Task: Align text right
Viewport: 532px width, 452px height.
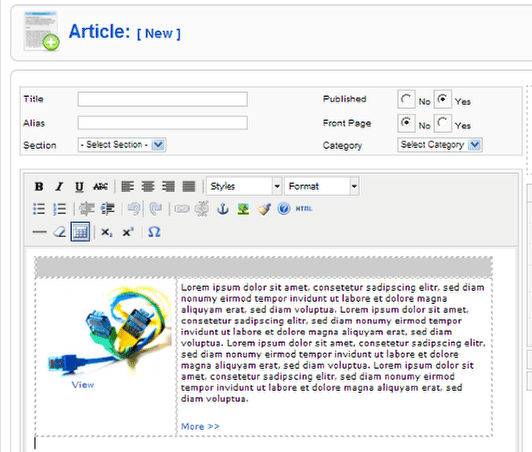Action: coord(168,186)
